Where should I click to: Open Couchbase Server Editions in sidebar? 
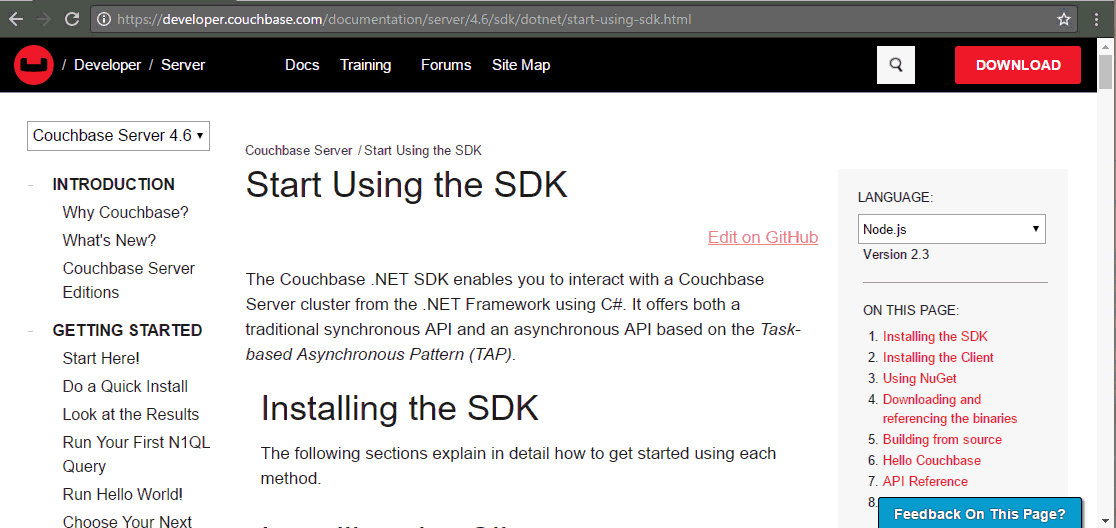point(129,280)
